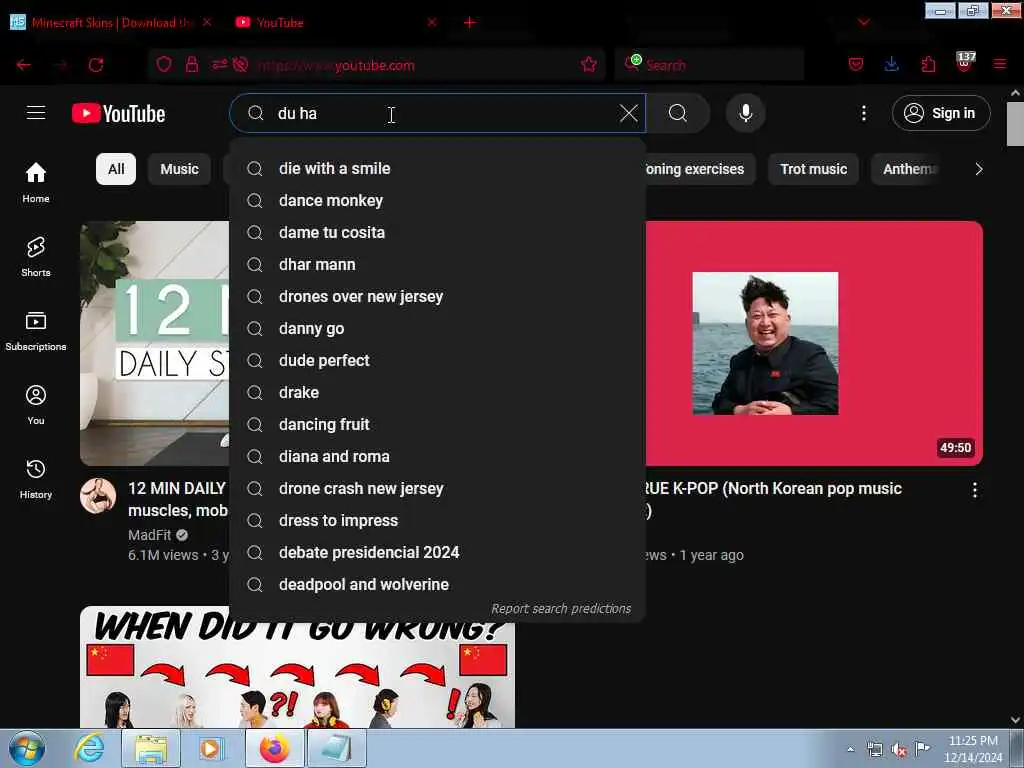The width and height of the screenshot is (1024, 768).
Task: Open the extension icon with 137 badge
Action: click(x=965, y=62)
